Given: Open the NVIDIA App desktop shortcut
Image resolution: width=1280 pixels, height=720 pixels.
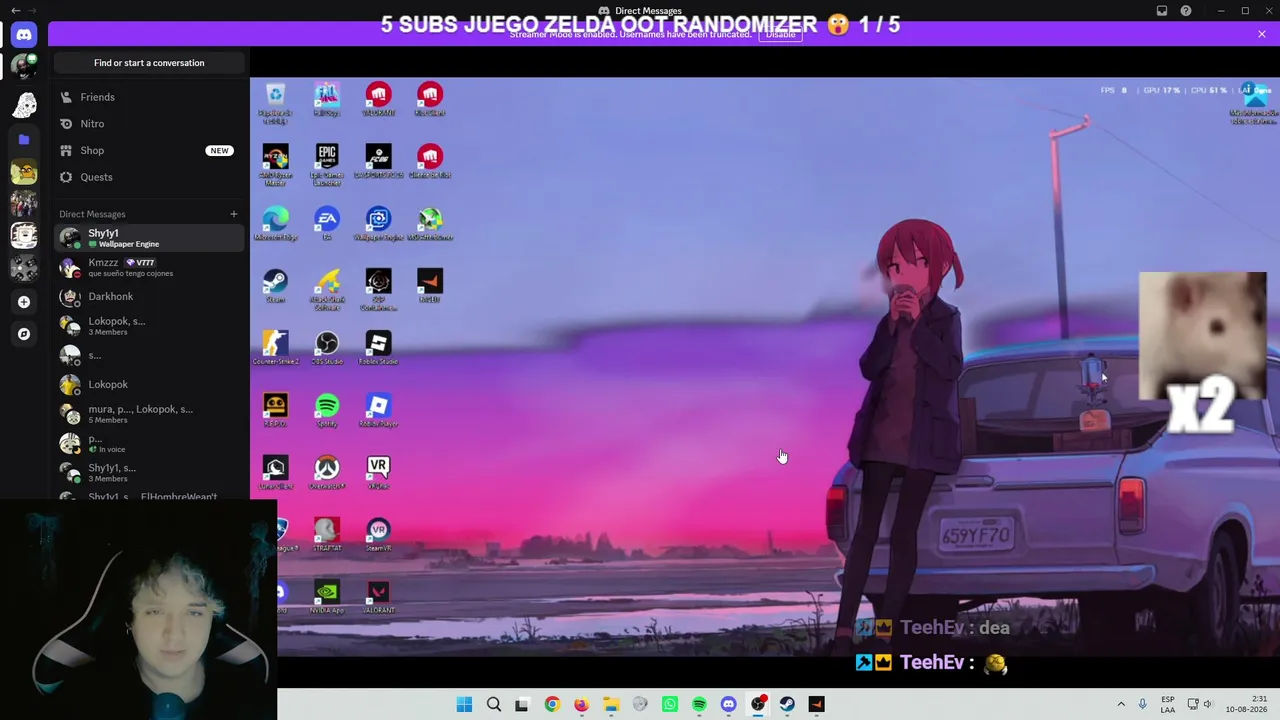Looking at the screenshot, I should [x=327, y=596].
